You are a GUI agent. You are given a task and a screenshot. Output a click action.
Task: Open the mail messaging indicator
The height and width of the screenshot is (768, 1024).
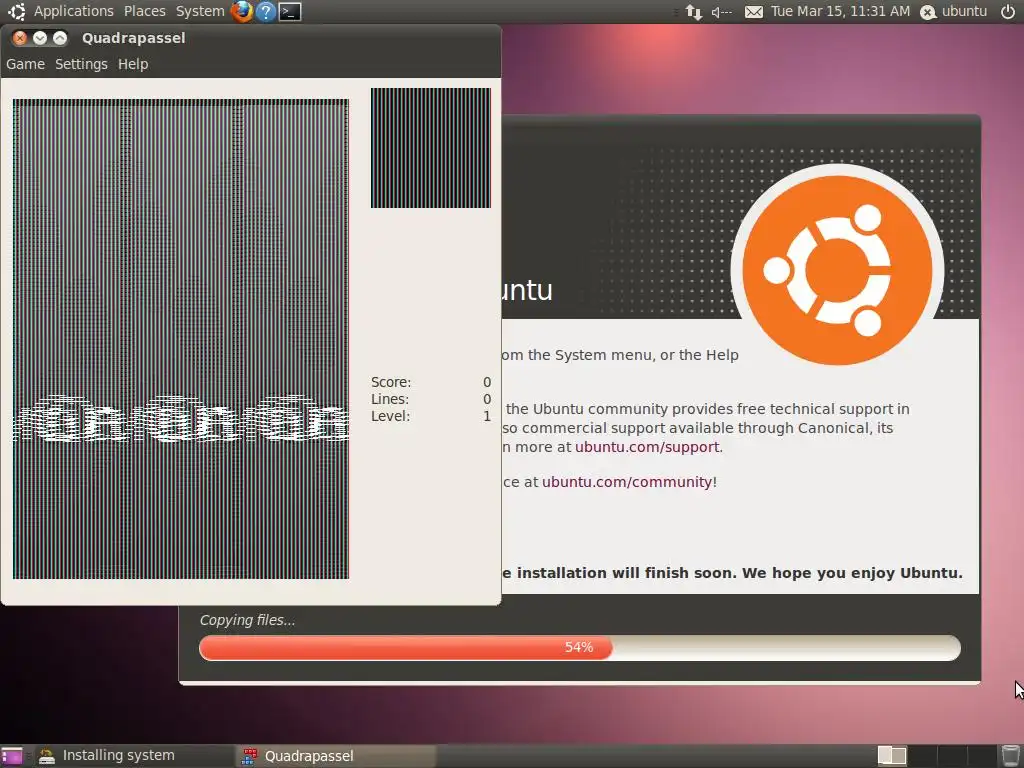tap(754, 12)
